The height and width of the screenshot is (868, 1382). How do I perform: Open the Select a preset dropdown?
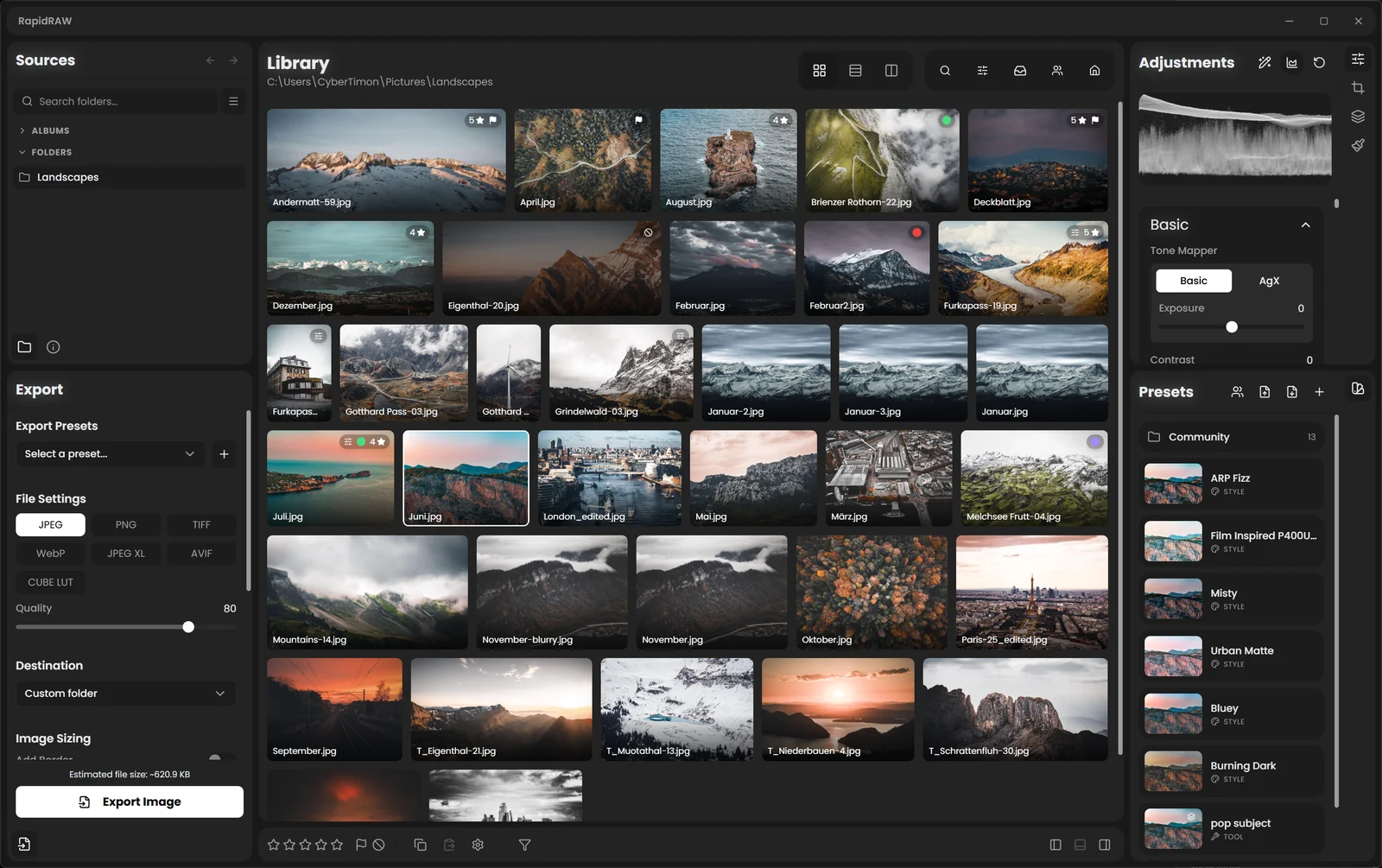pyautogui.click(x=111, y=454)
